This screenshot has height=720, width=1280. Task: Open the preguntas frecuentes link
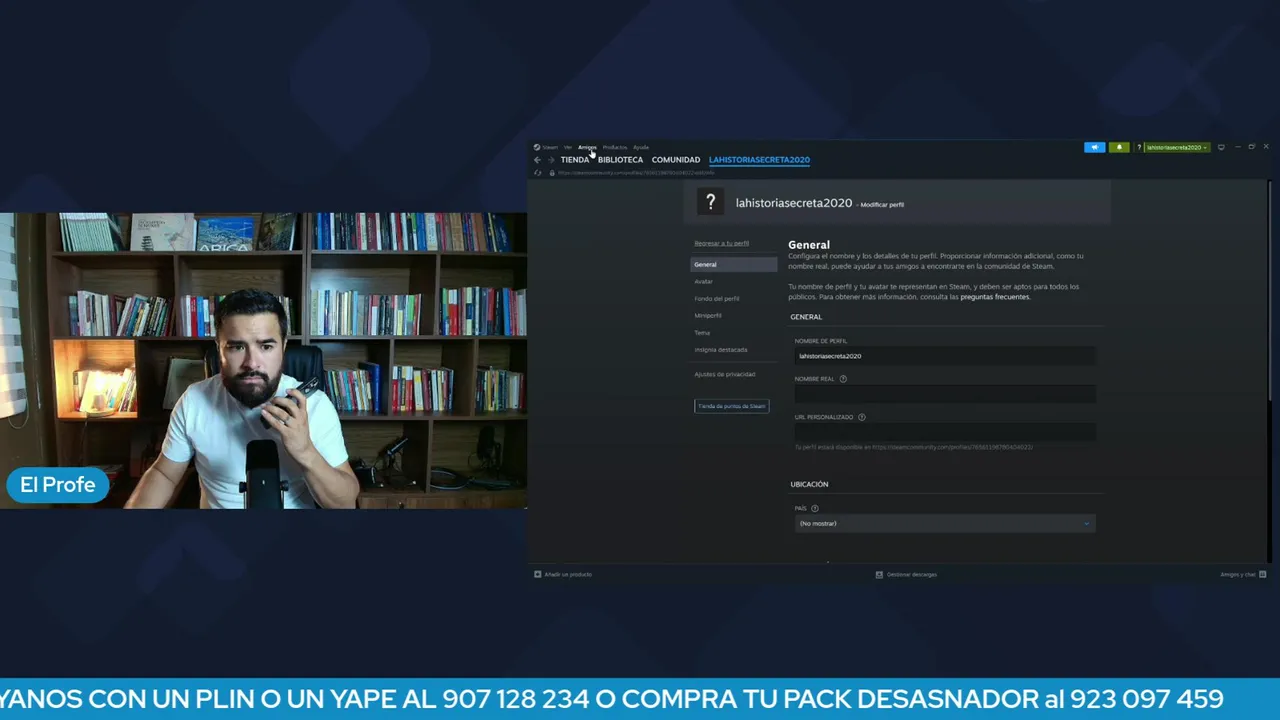[x=995, y=297]
